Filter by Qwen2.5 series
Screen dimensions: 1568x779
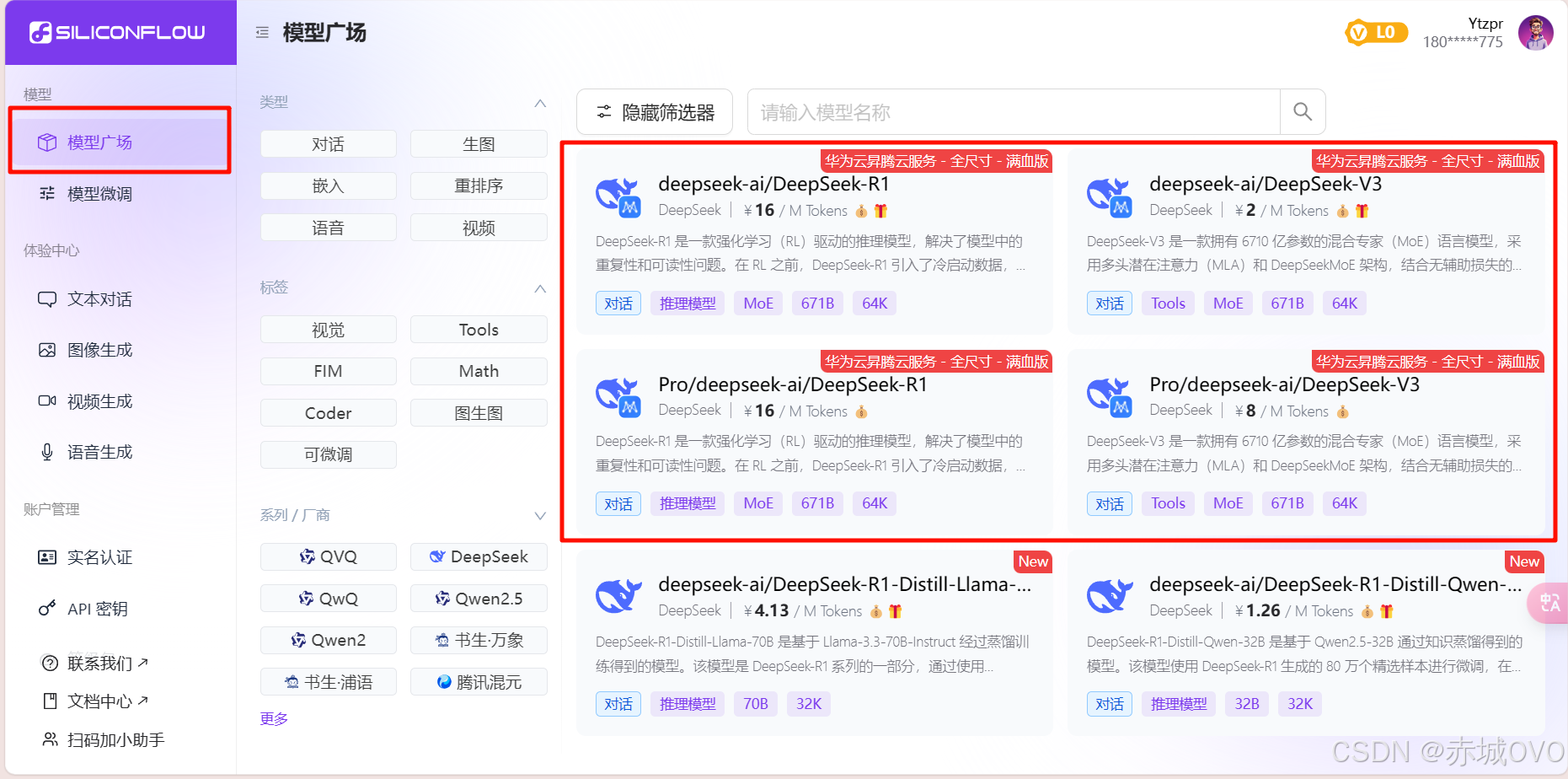(479, 599)
